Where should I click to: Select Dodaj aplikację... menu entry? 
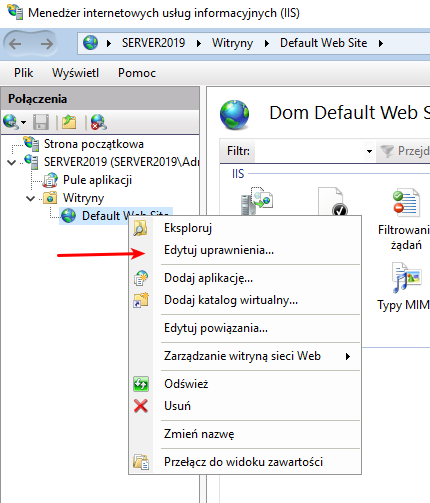click(208, 278)
